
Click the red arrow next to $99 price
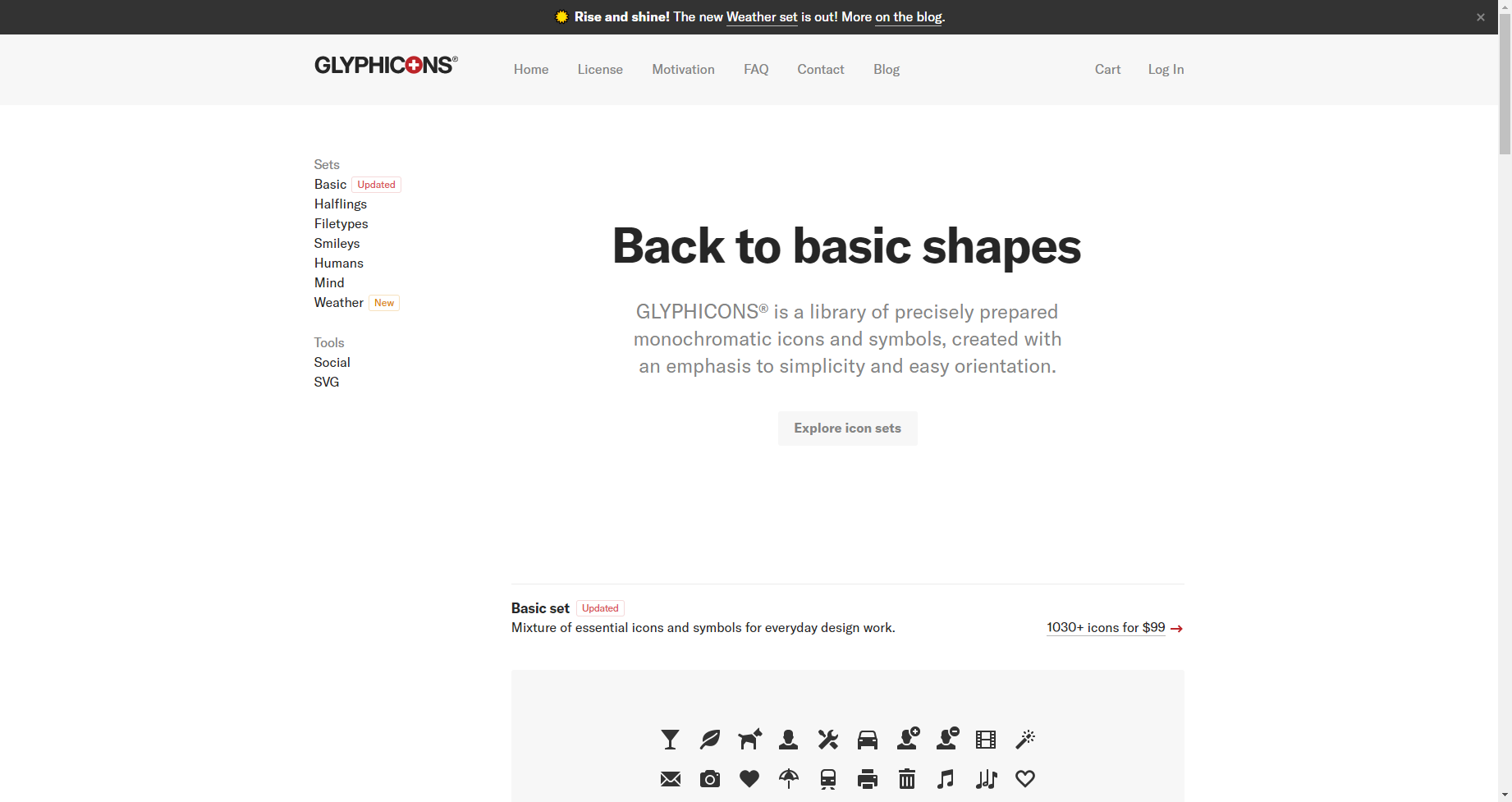tap(1176, 629)
